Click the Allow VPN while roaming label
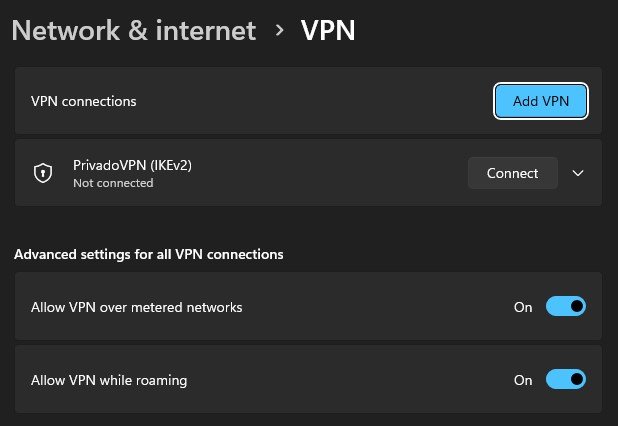Image resolution: width=618 pixels, height=426 pixels. (109, 380)
